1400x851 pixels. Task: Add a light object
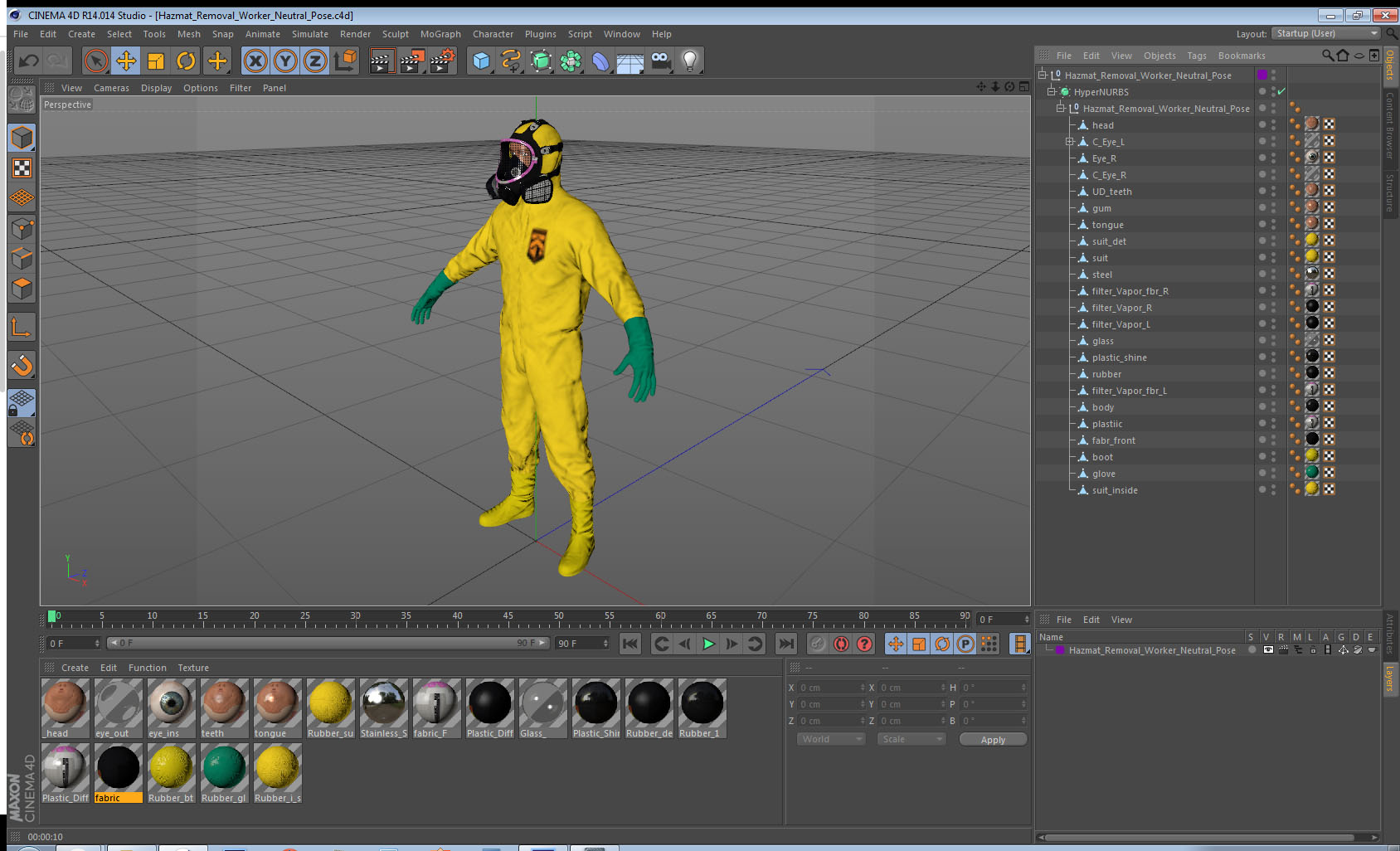690,61
